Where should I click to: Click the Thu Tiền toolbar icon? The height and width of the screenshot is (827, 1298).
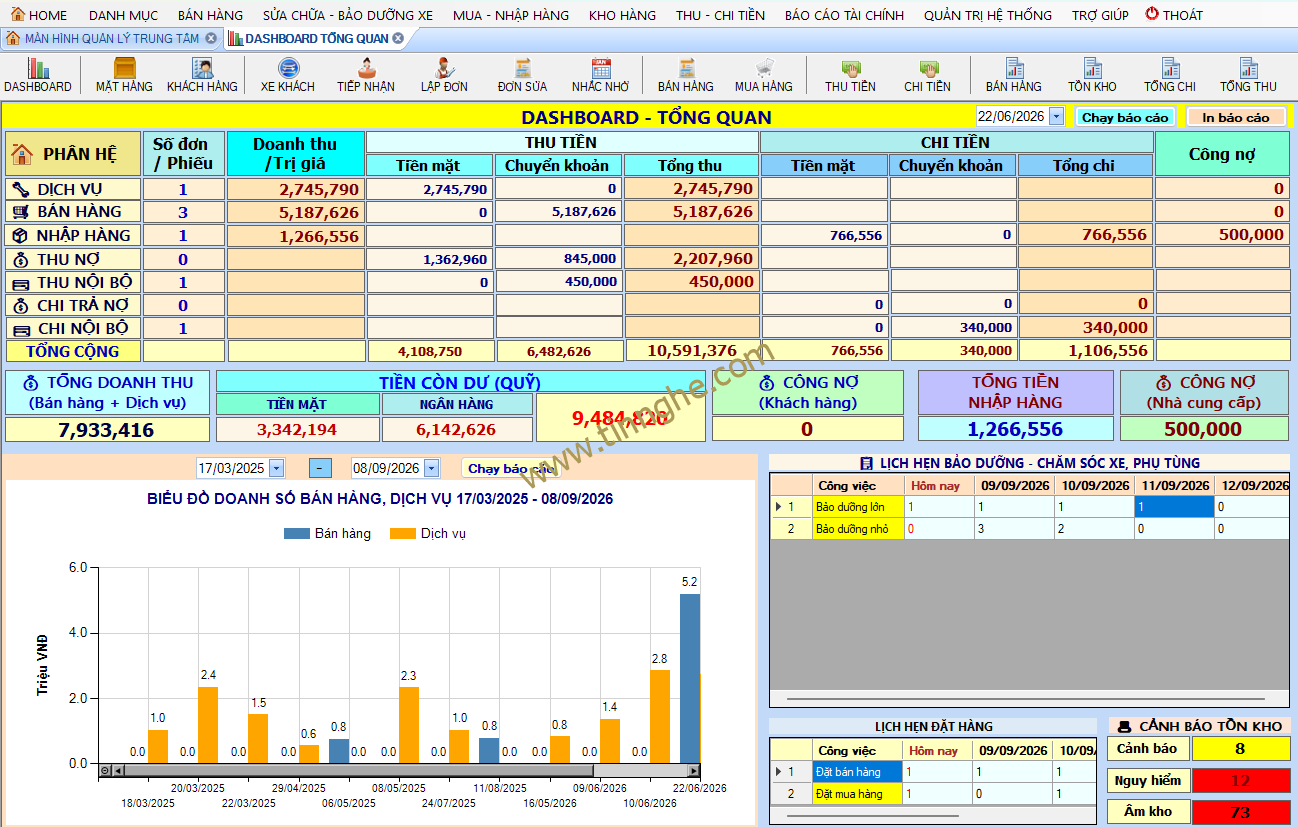850,75
